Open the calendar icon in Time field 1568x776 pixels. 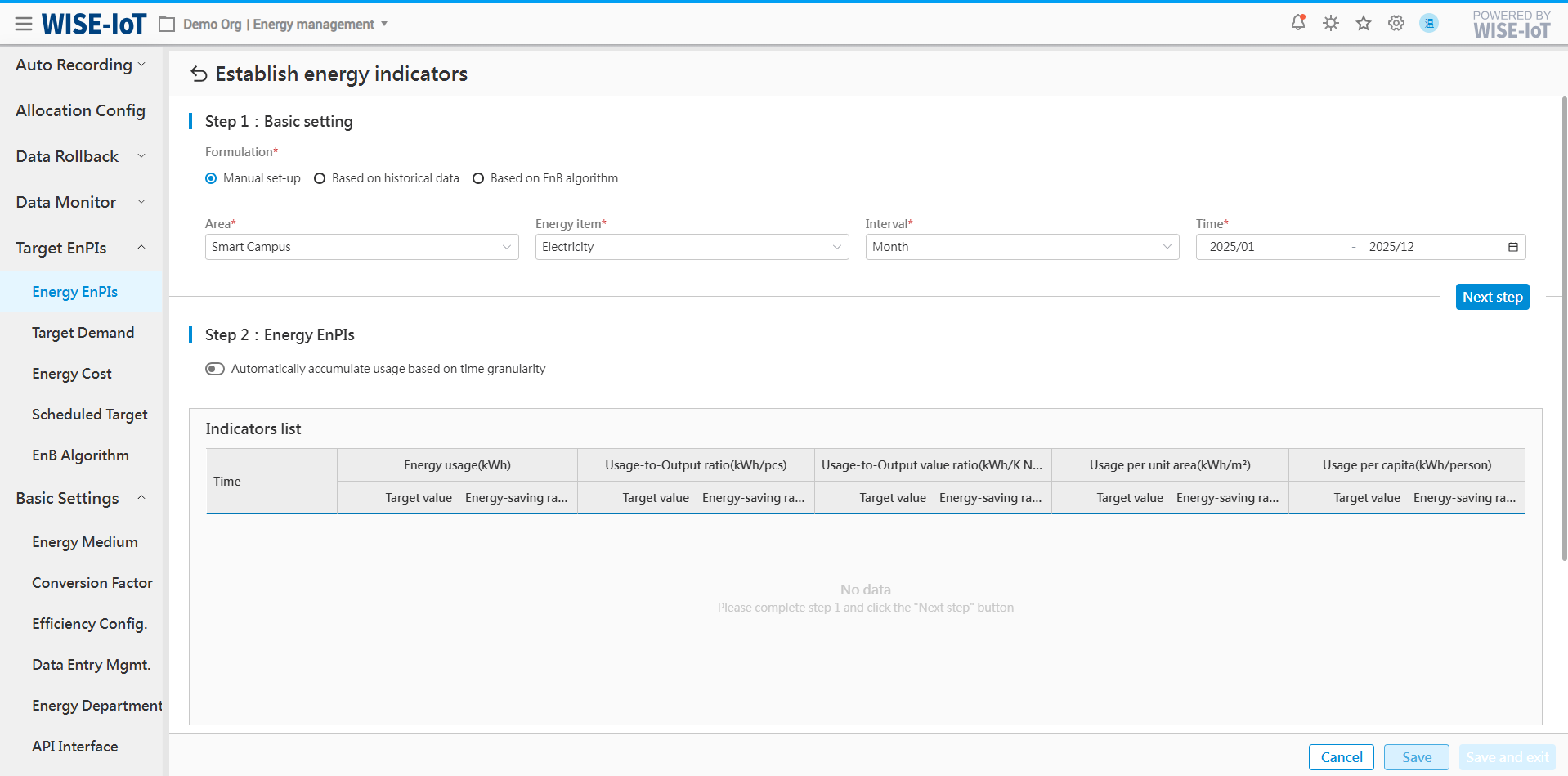tap(1512, 247)
